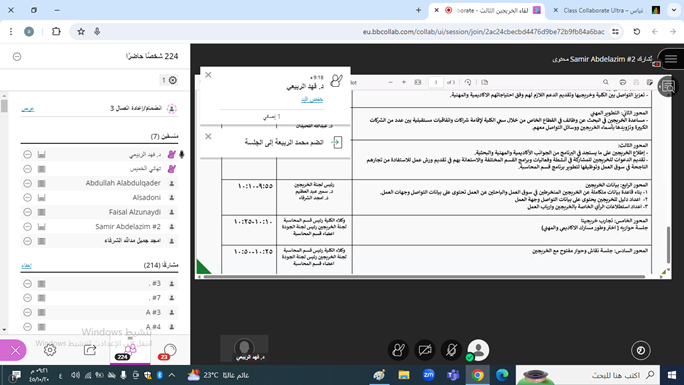Open Chrome extensions puzzle icon
Screen dimensions: 684x385
point(56,31)
